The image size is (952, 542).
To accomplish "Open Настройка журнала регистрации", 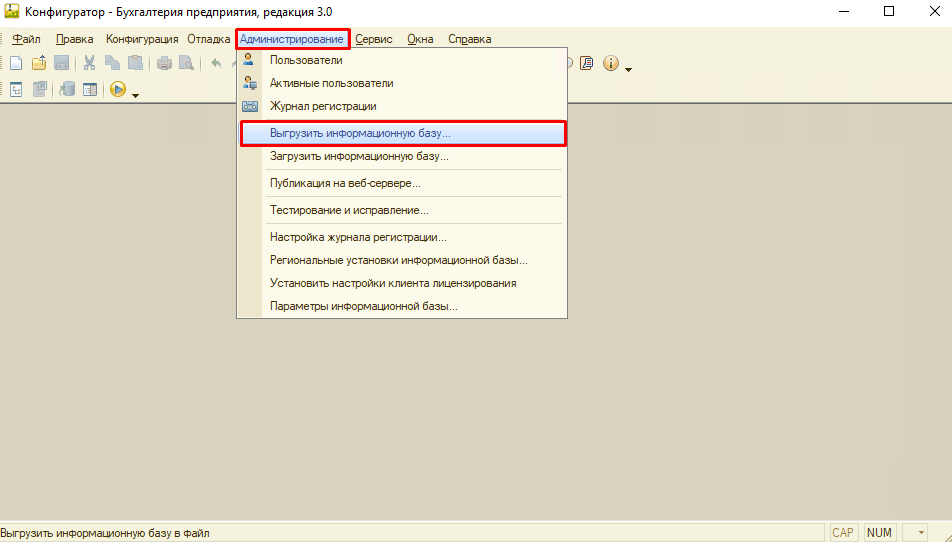I will (402, 237).
